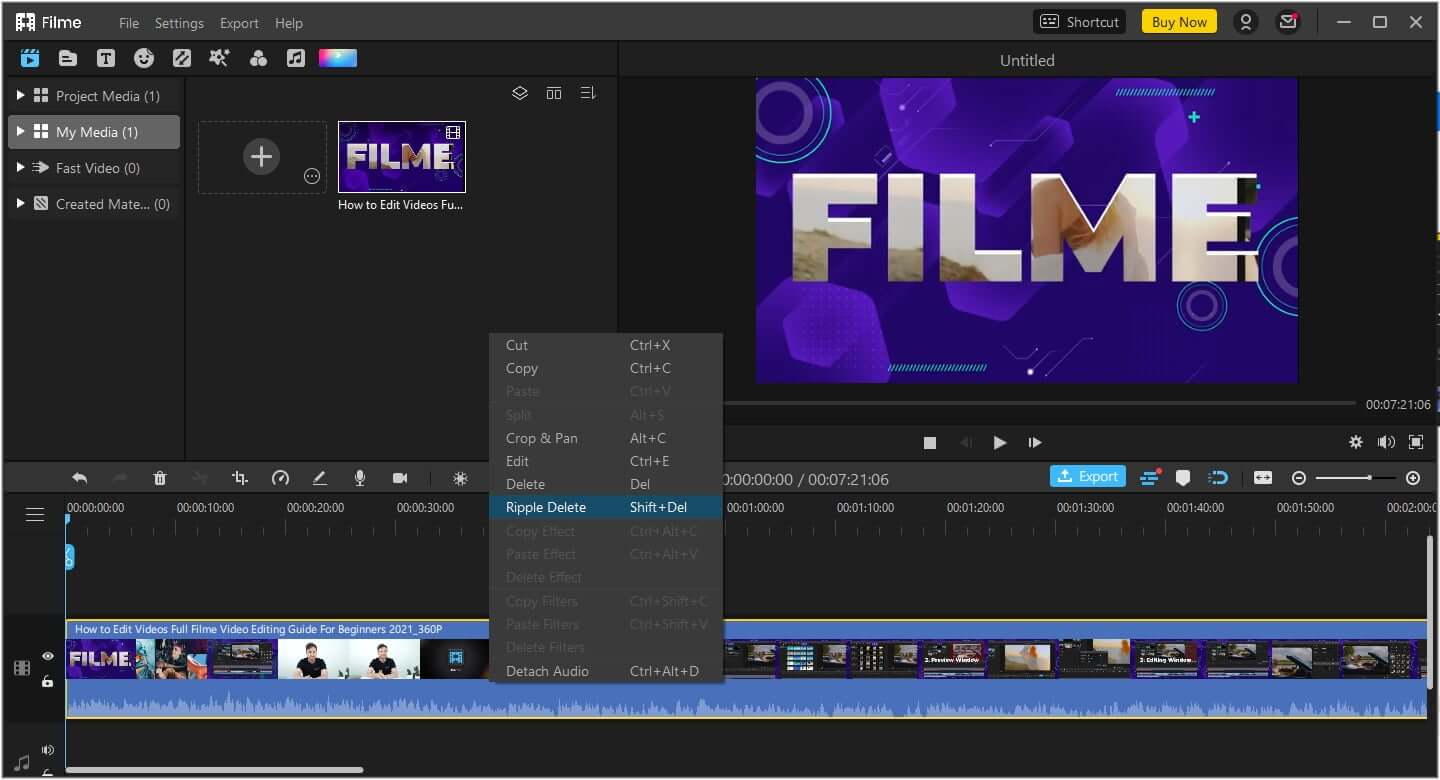Click the preview playback progress bar
This screenshot has height=780, width=1440.
tap(1039, 403)
